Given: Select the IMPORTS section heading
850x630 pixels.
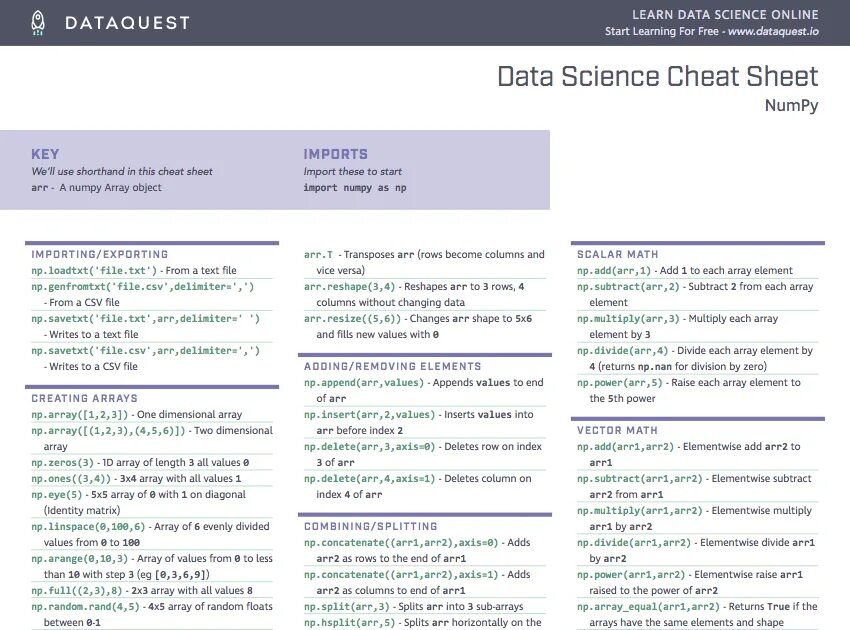Looking at the screenshot, I should point(336,154).
